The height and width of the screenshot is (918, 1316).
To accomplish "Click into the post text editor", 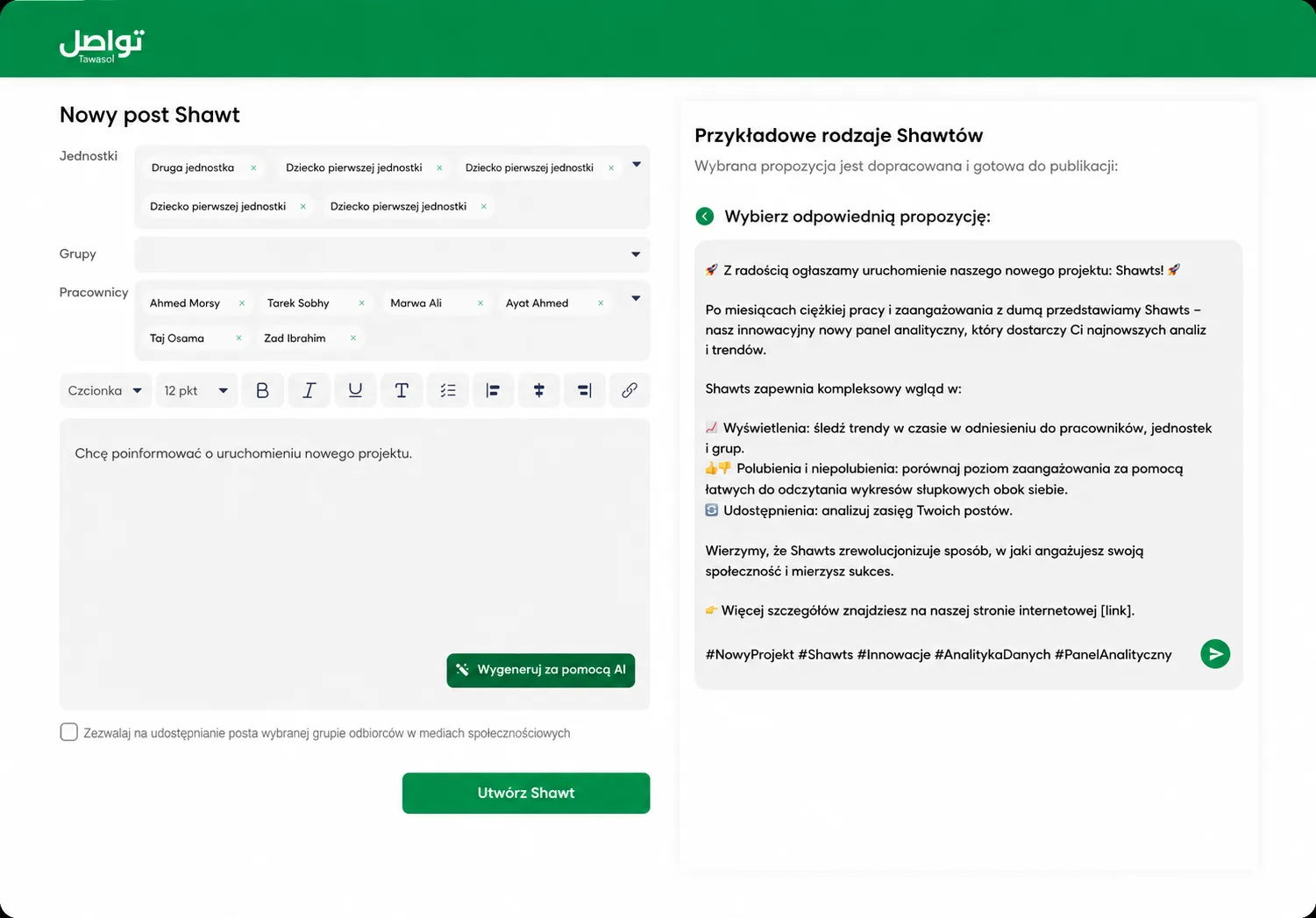I will [355, 564].
